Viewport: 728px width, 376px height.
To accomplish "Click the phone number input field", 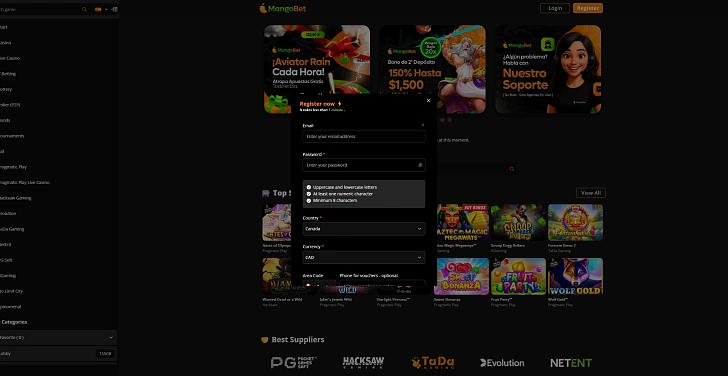I will [382, 284].
